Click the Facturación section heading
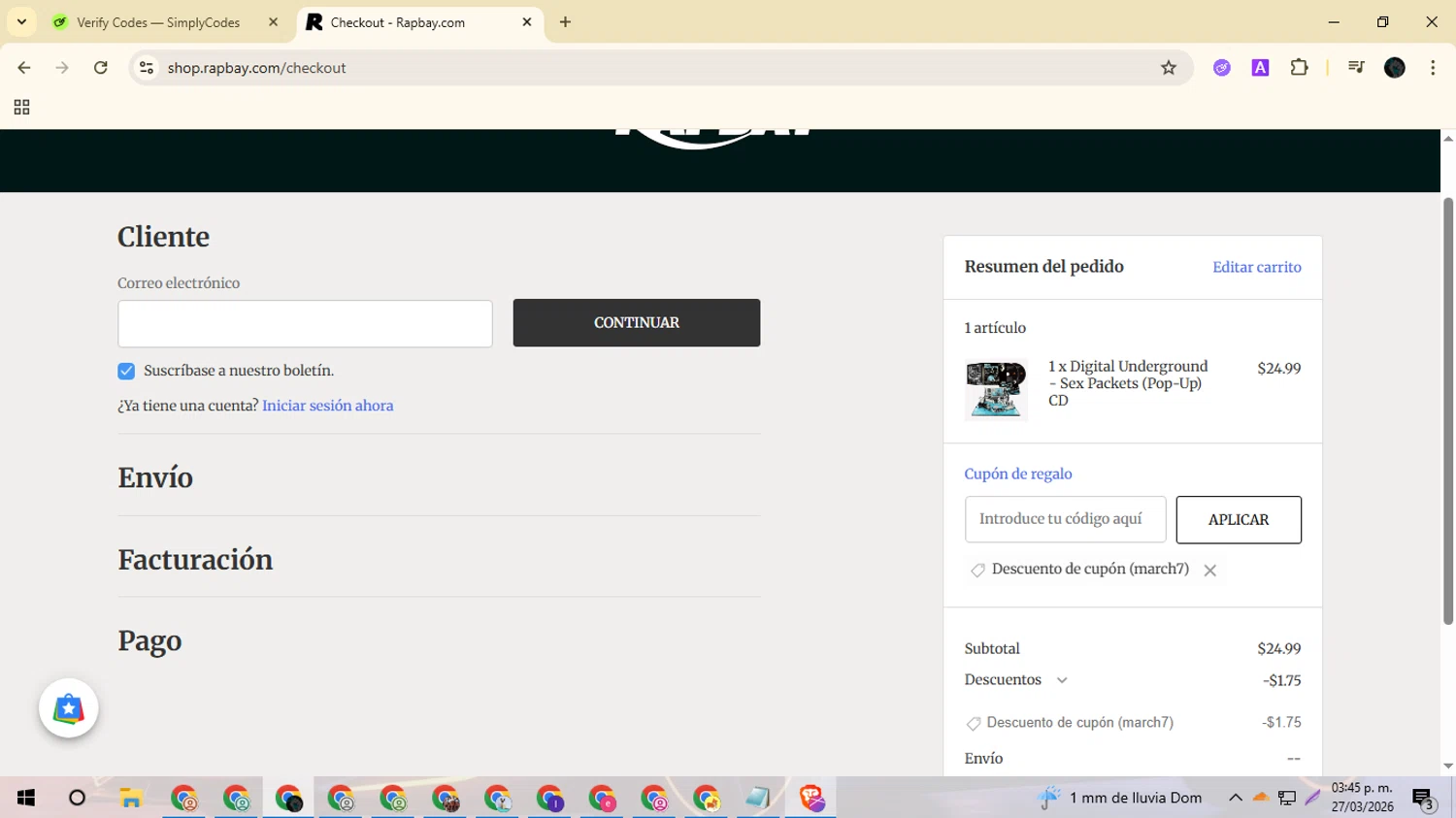The width and height of the screenshot is (1456, 818). click(195, 560)
